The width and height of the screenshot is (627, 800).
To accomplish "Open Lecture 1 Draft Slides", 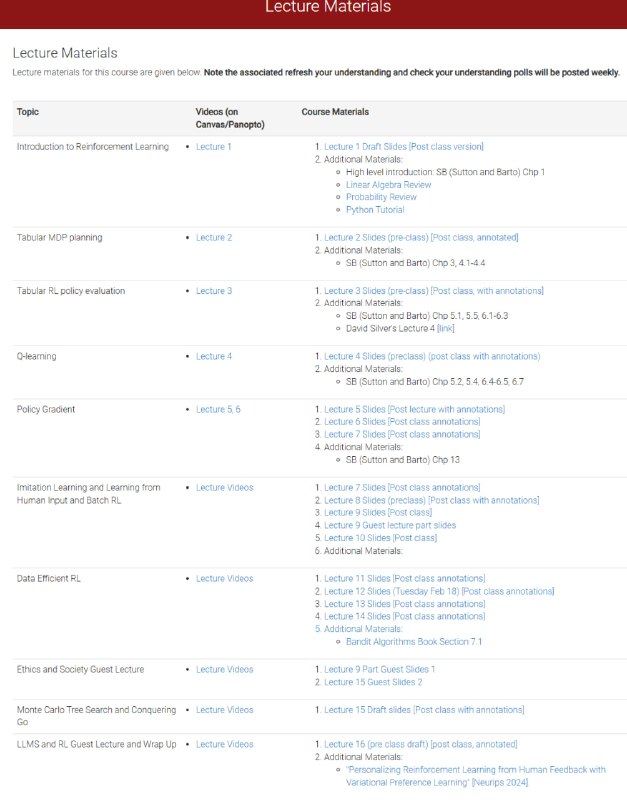I will click(365, 147).
